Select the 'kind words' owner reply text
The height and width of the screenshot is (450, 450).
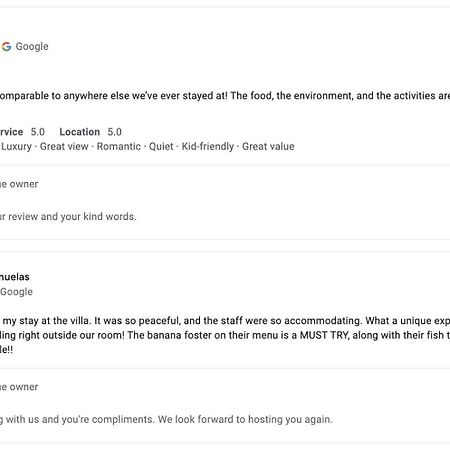pyautogui.click(x=68, y=217)
